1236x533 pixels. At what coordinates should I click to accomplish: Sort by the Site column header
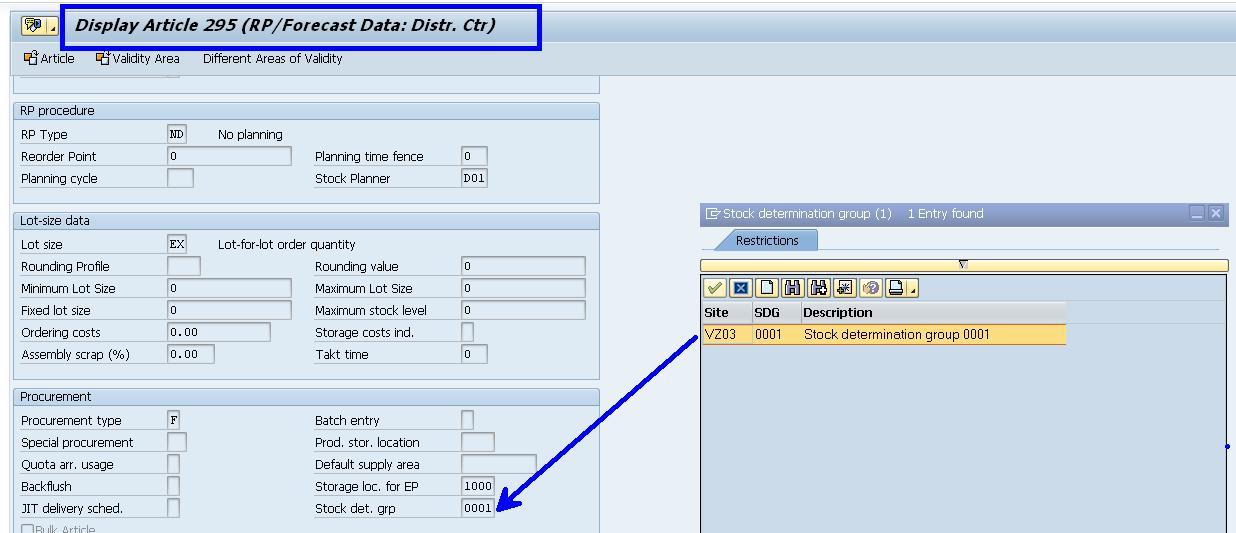(726, 312)
